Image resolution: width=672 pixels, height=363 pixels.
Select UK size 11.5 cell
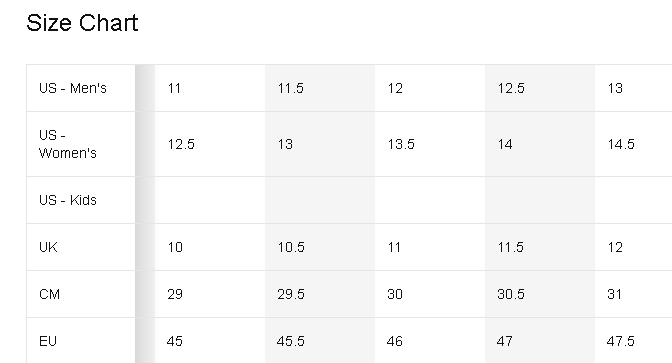pyautogui.click(x=540, y=247)
